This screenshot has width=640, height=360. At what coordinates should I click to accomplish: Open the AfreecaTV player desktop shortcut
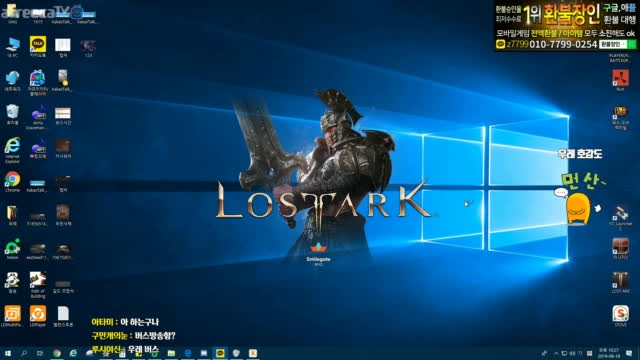[x=38, y=82]
